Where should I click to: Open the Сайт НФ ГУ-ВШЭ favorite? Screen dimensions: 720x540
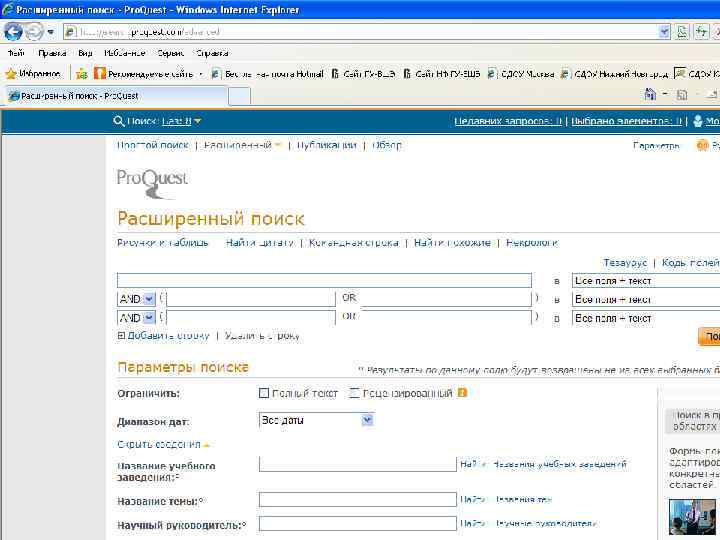(442, 73)
